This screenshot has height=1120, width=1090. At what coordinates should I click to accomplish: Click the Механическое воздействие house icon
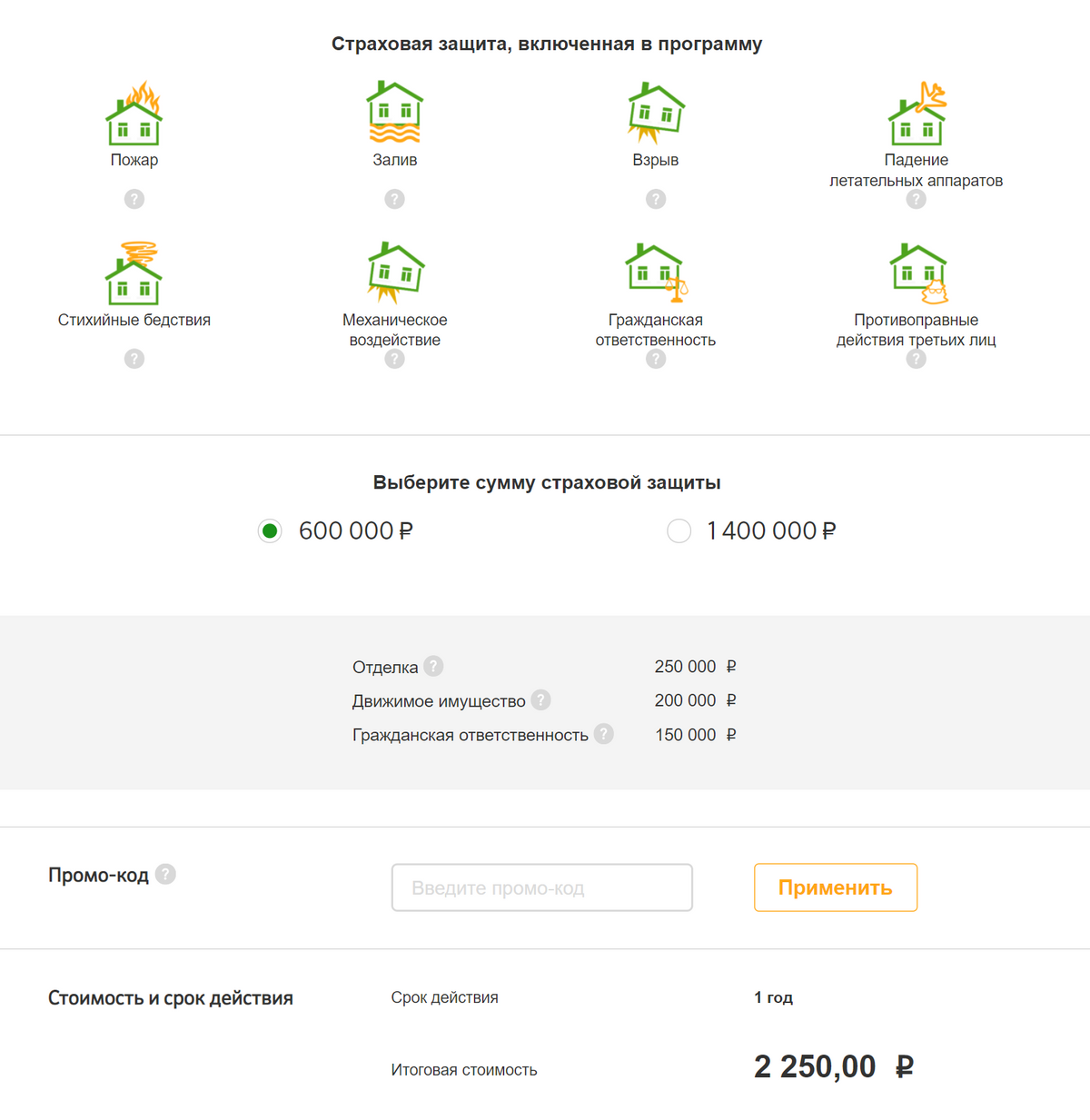click(394, 273)
